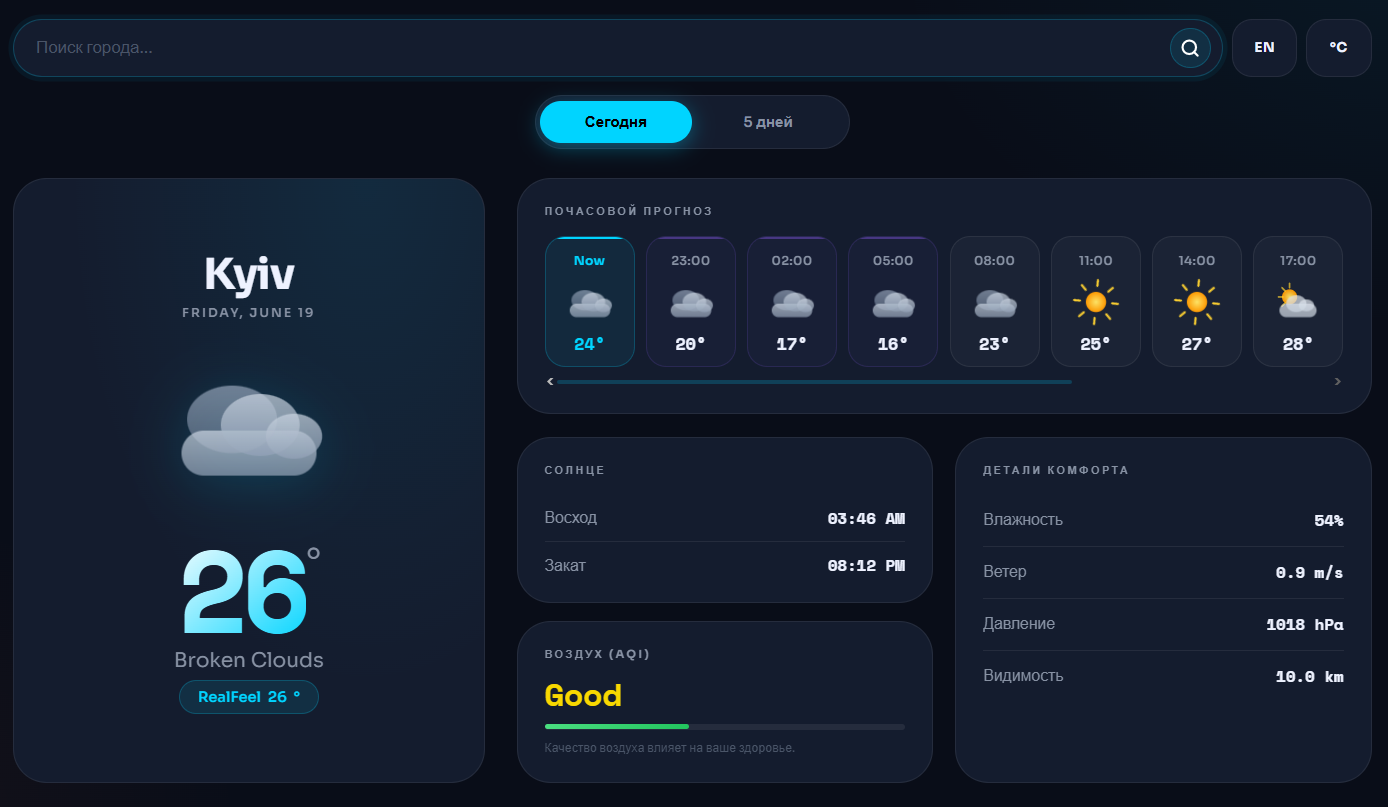Click the Качество воздуха note text
This screenshot has width=1388, height=807.
pyautogui.click(x=670, y=748)
